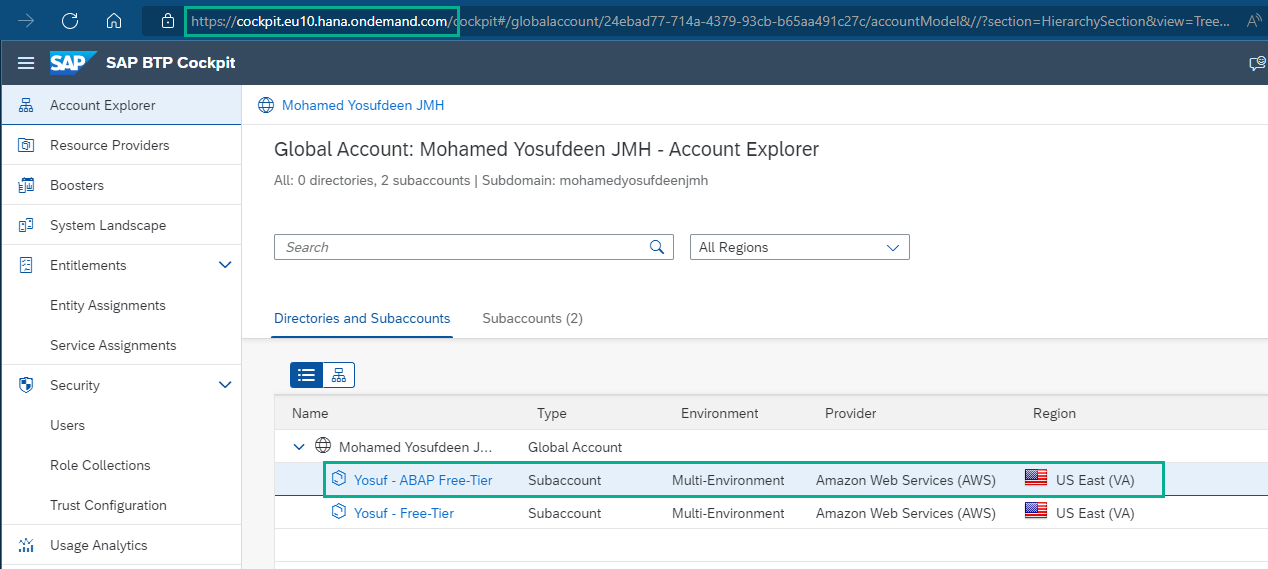Click the Account Explorer sidebar icon
The width and height of the screenshot is (1268, 569).
coord(26,105)
